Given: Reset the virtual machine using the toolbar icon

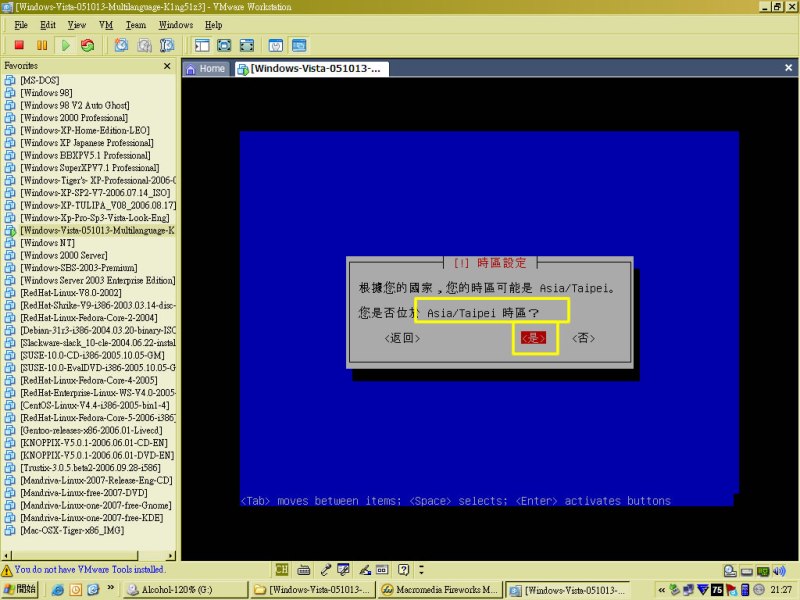Looking at the screenshot, I should [88, 45].
